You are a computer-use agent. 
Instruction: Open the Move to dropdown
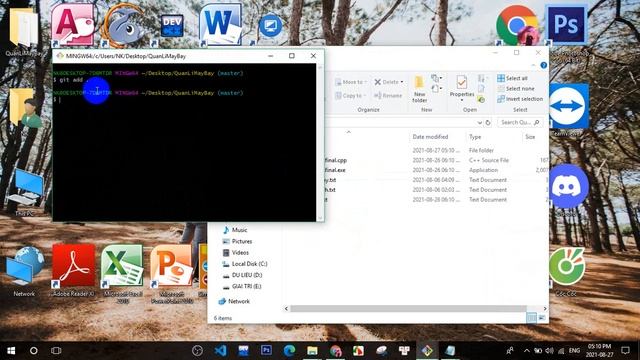[x=351, y=82]
